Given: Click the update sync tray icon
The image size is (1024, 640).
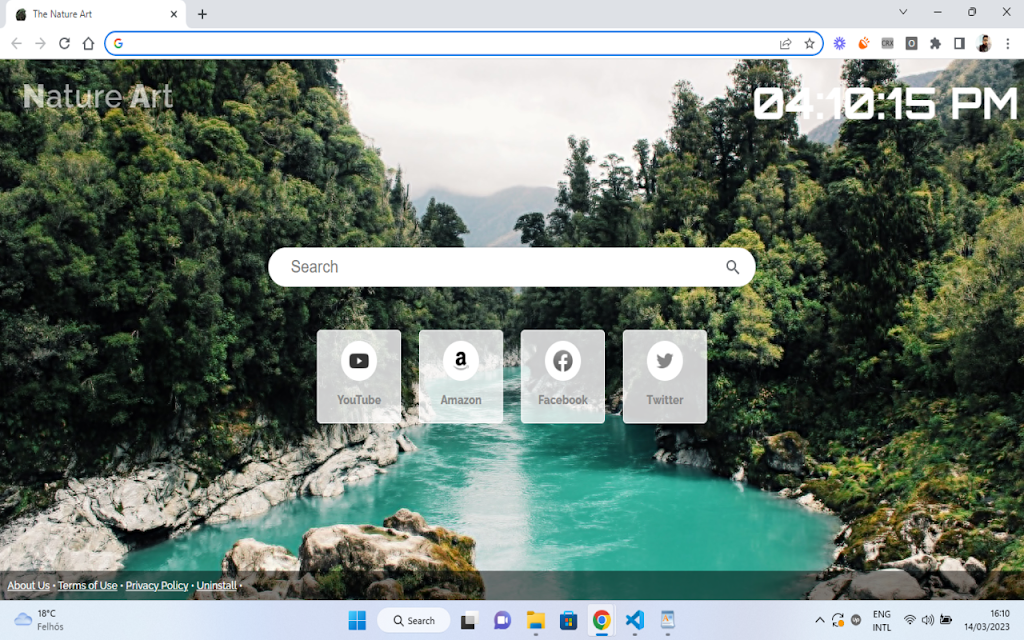Looking at the screenshot, I should (838, 620).
